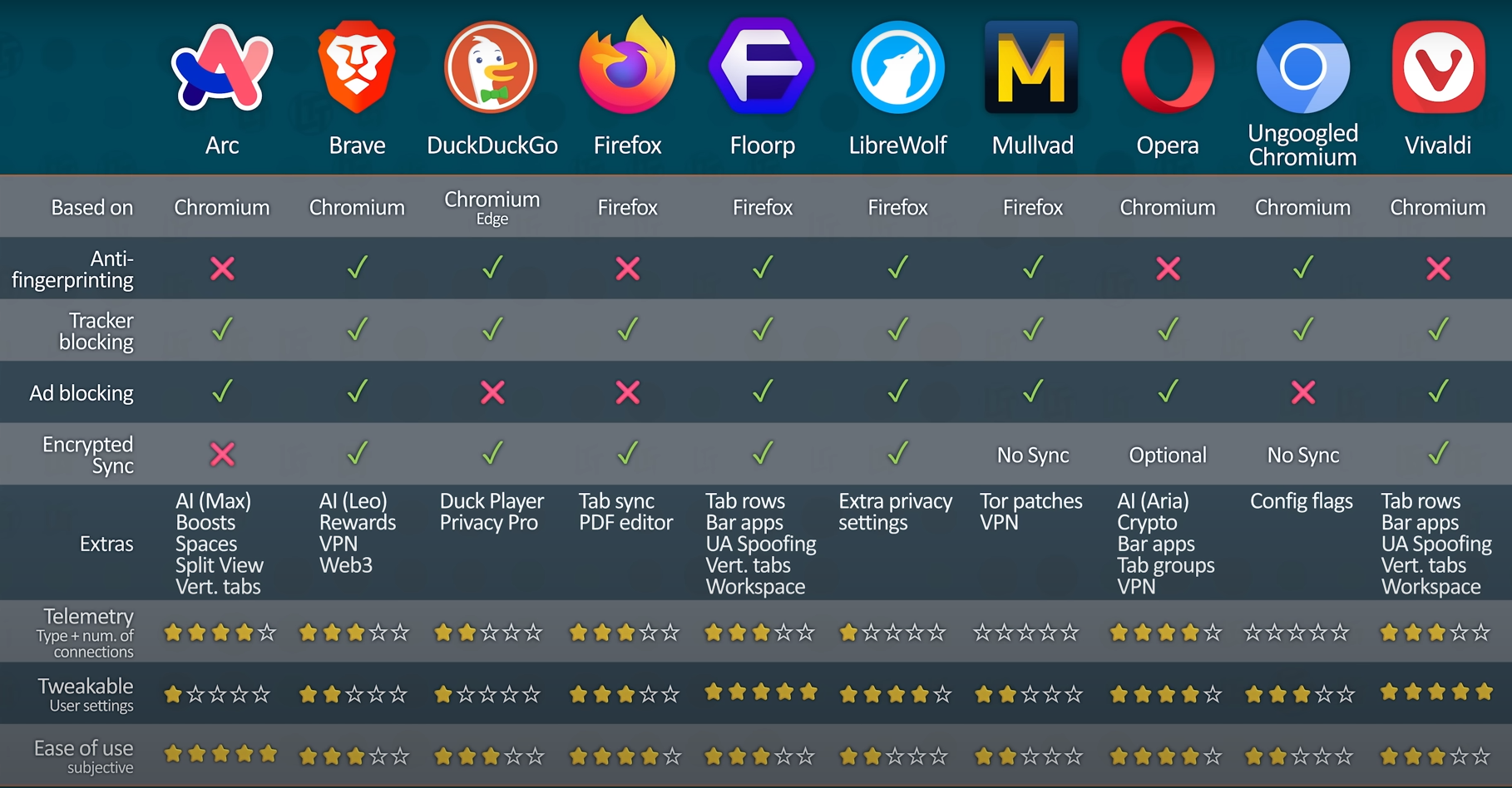Image resolution: width=1512 pixels, height=788 pixels.
Task: Click the Brave lion logo
Action: [357, 67]
